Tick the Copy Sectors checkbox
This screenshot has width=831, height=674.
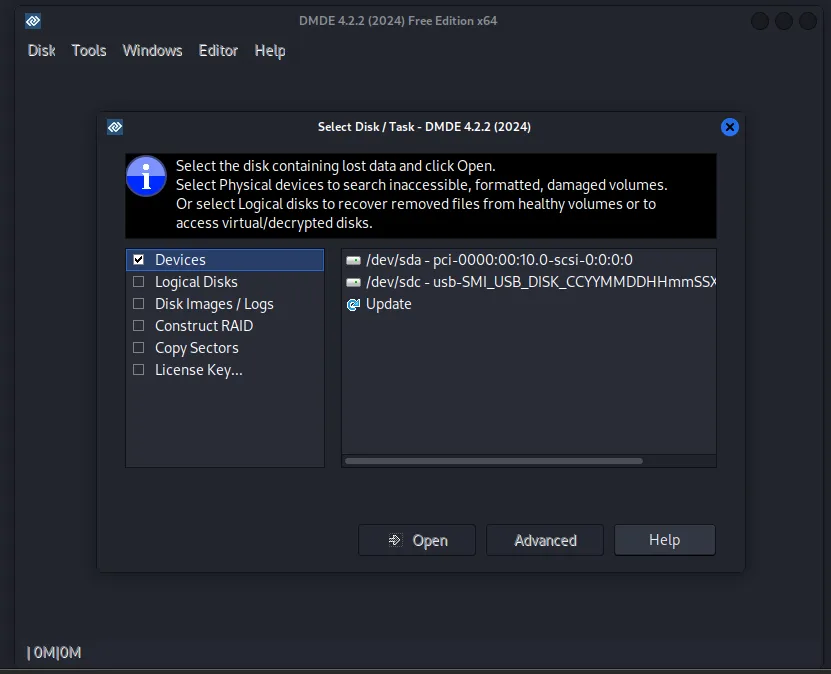[139, 348]
